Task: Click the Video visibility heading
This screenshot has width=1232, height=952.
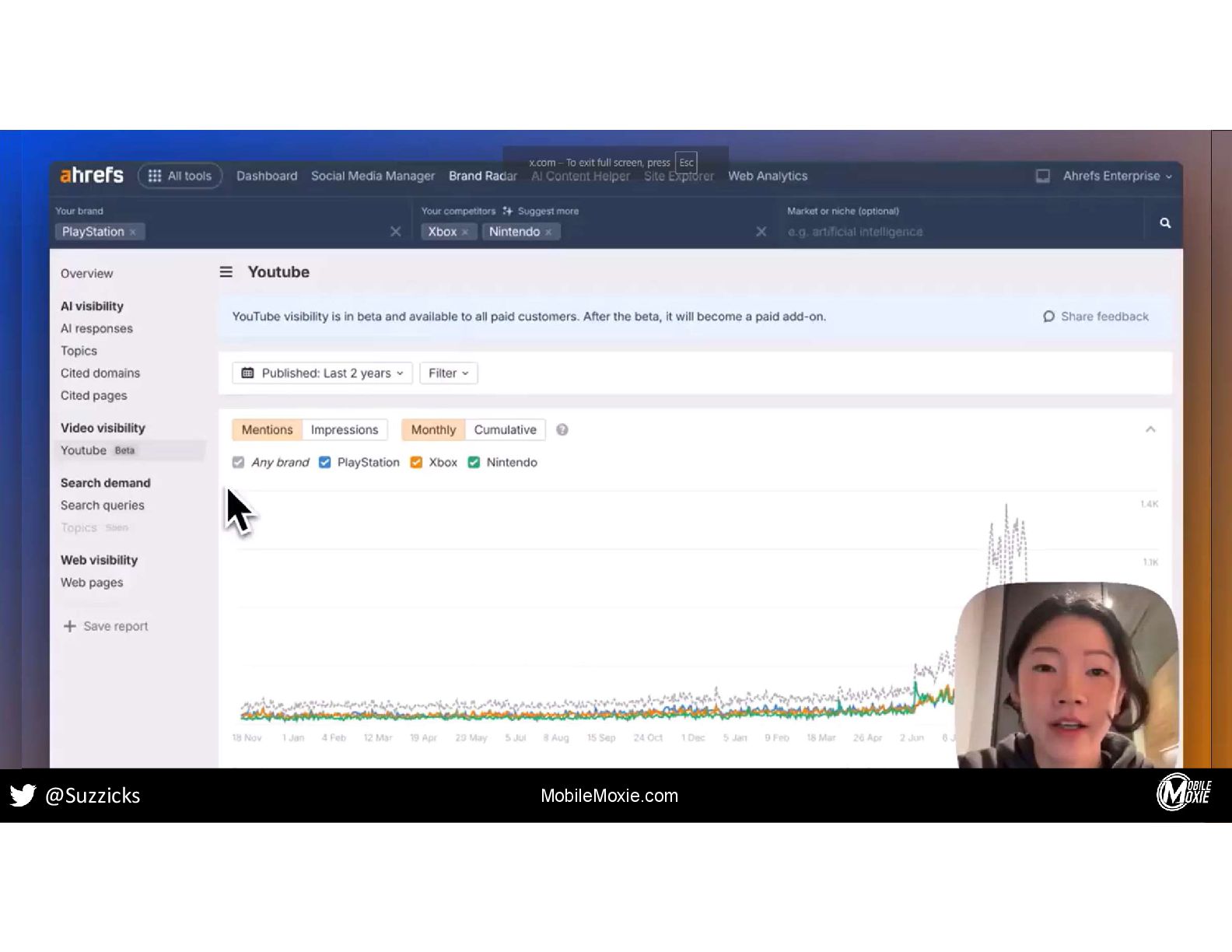Action: tap(103, 428)
